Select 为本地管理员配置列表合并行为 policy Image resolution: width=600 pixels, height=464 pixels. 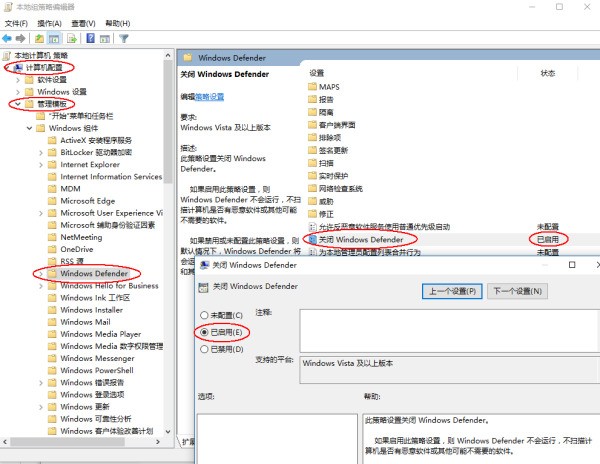pyautogui.click(x=365, y=252)
